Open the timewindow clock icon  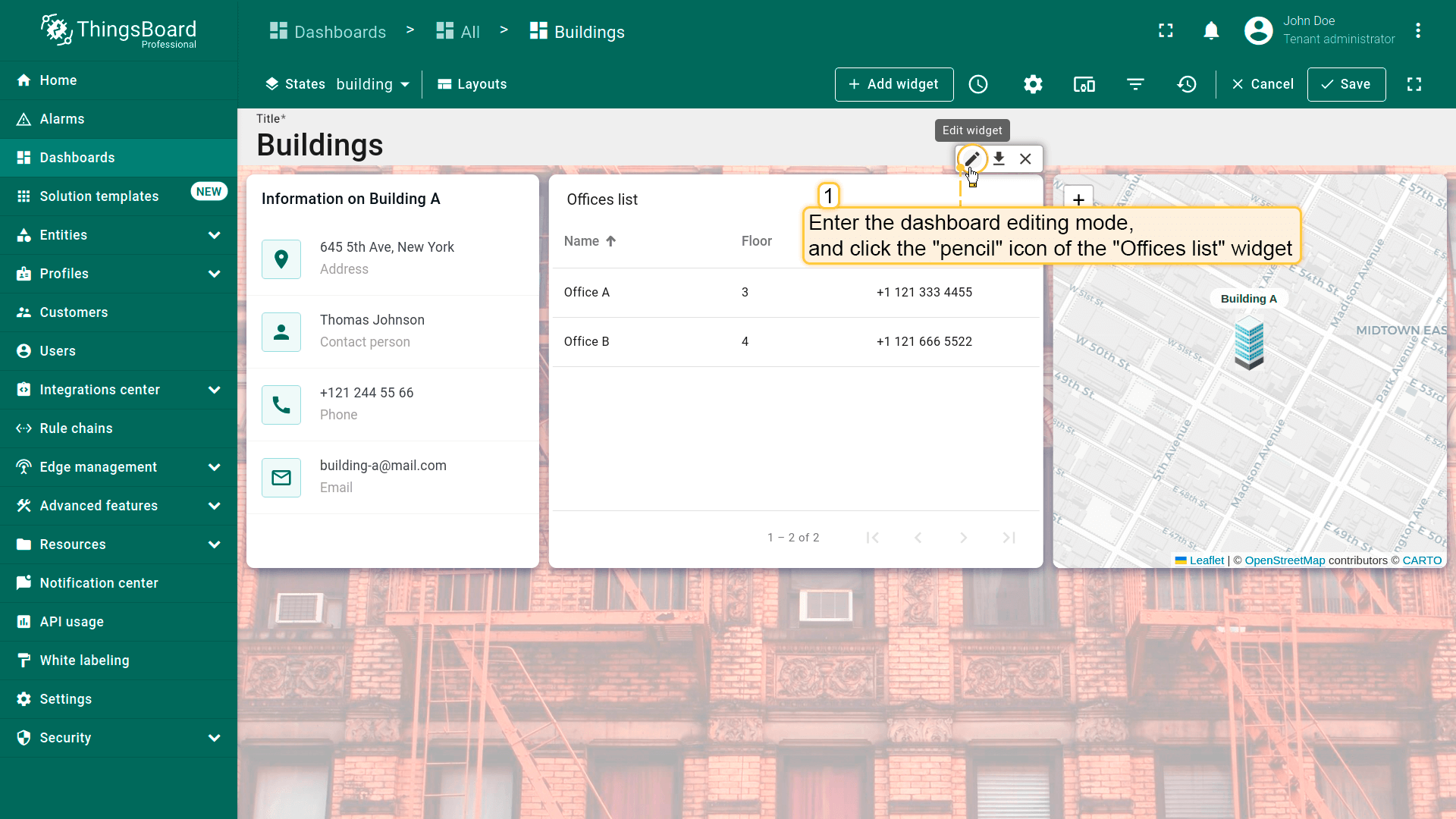point(978,84)
